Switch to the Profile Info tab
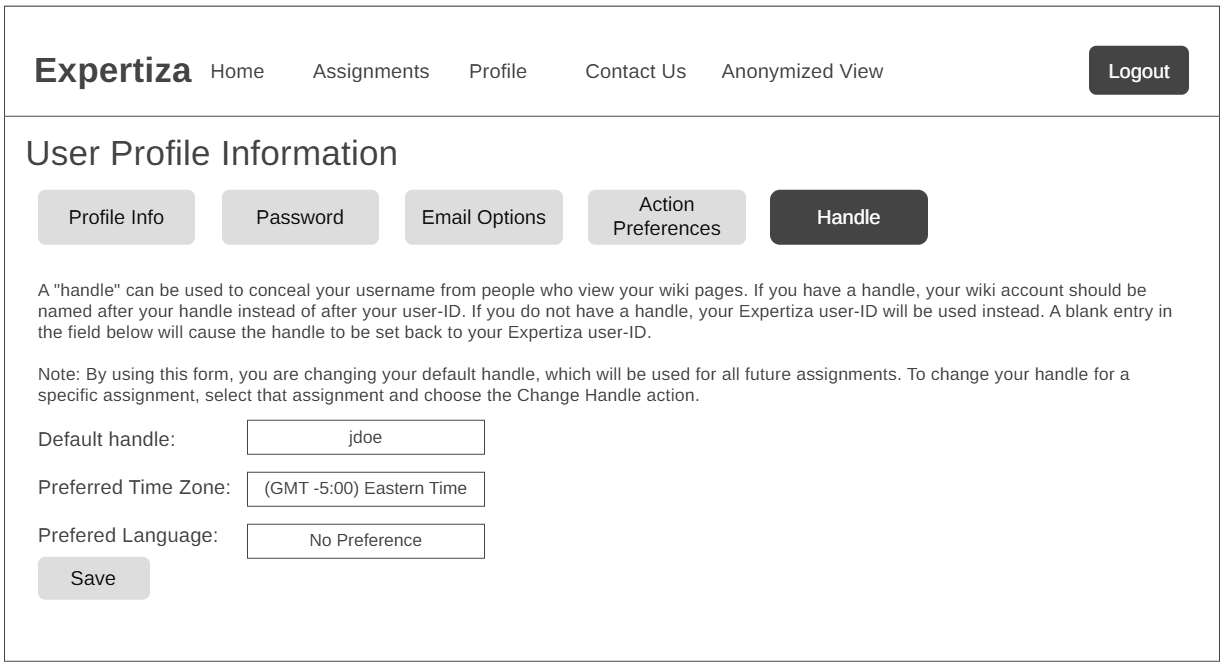 pos(116,217)
